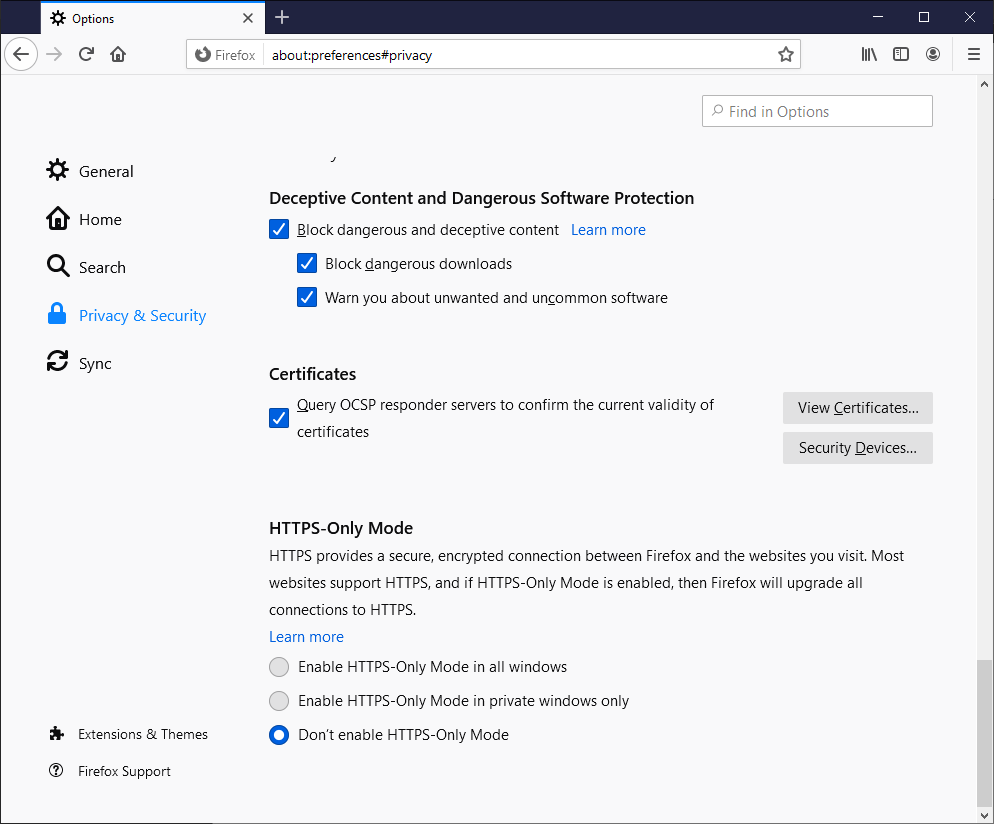This screenshot has height=824, width=994.
Task: Click the Find in Options search field
Action: click(x=817, y=111)
